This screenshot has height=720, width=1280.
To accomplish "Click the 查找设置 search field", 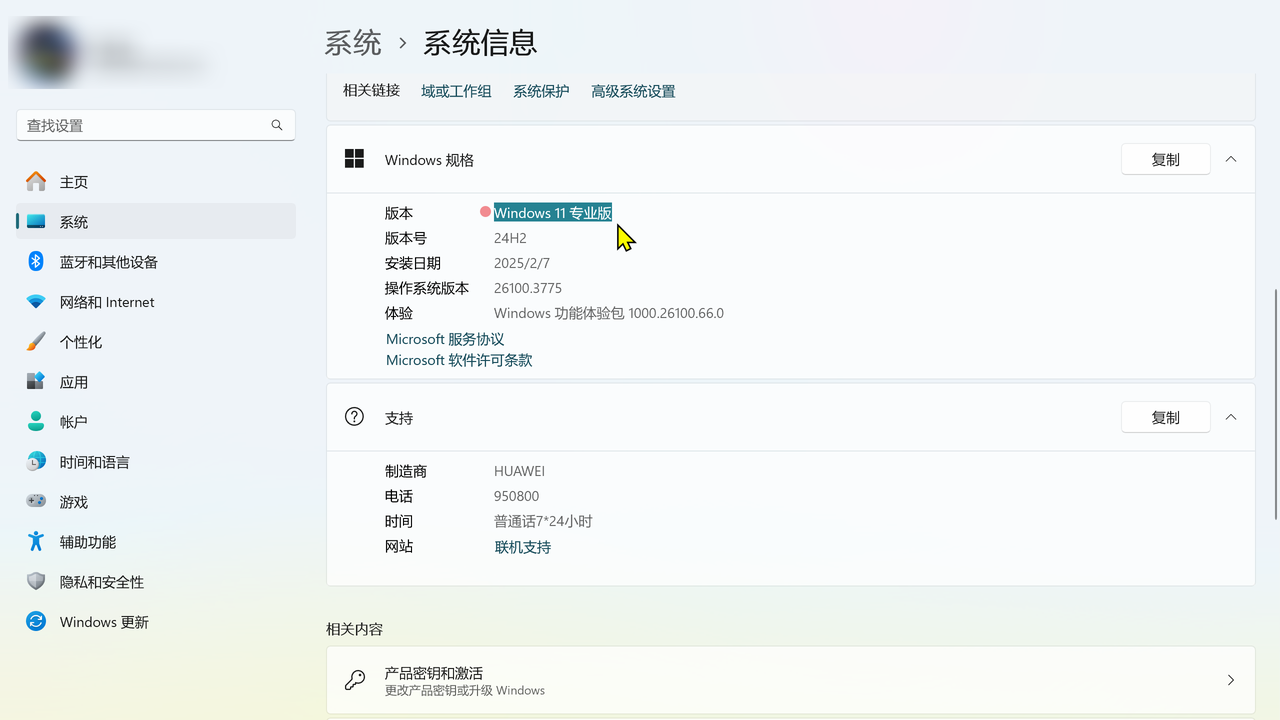I will (145, 125).
